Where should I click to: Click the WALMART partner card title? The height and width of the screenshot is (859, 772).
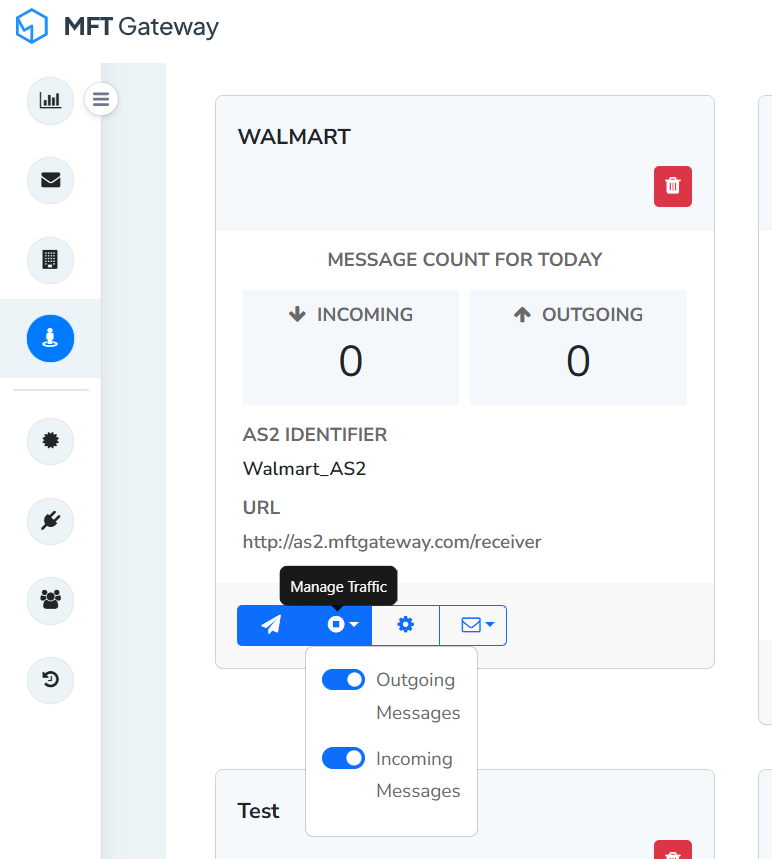pyautogui.click(x=294, y=137)
